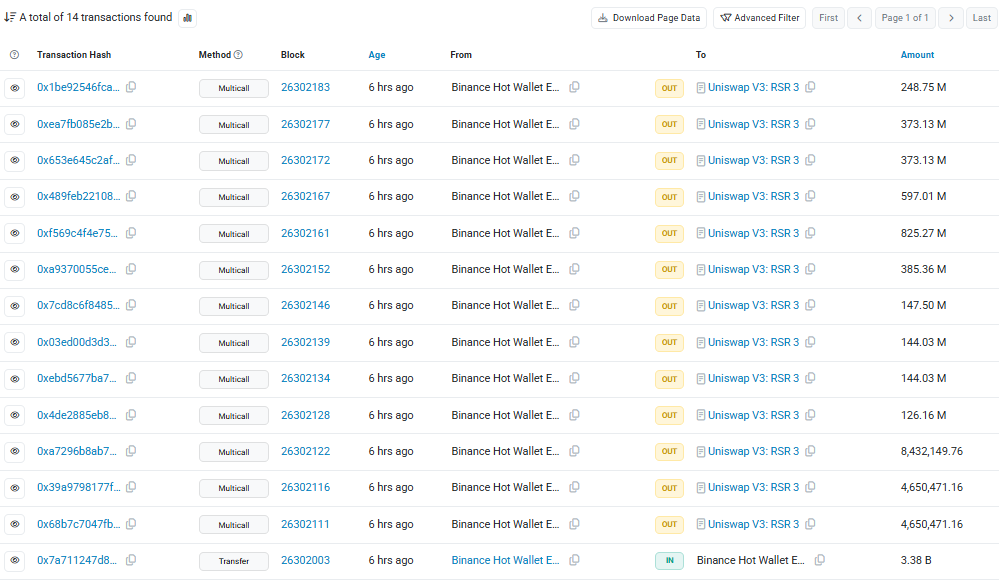Copy To address in Transfer row 26302003

(820, 560)
